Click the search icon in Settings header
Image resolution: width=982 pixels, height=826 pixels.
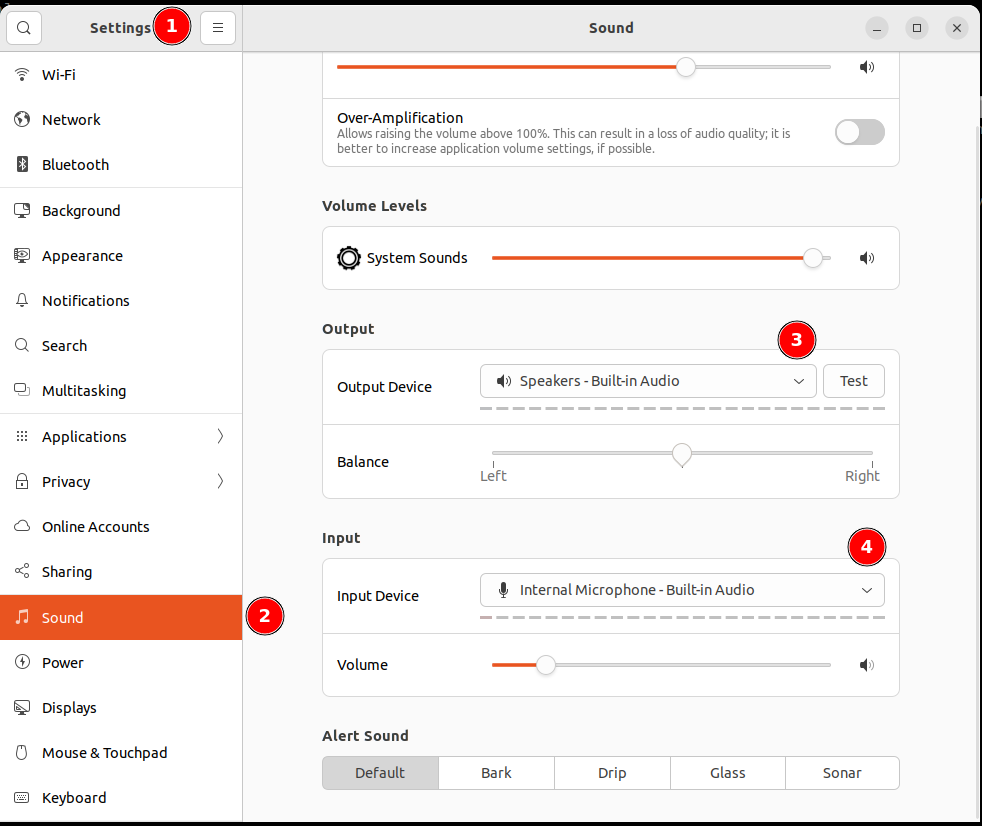[x=24, y=28]
